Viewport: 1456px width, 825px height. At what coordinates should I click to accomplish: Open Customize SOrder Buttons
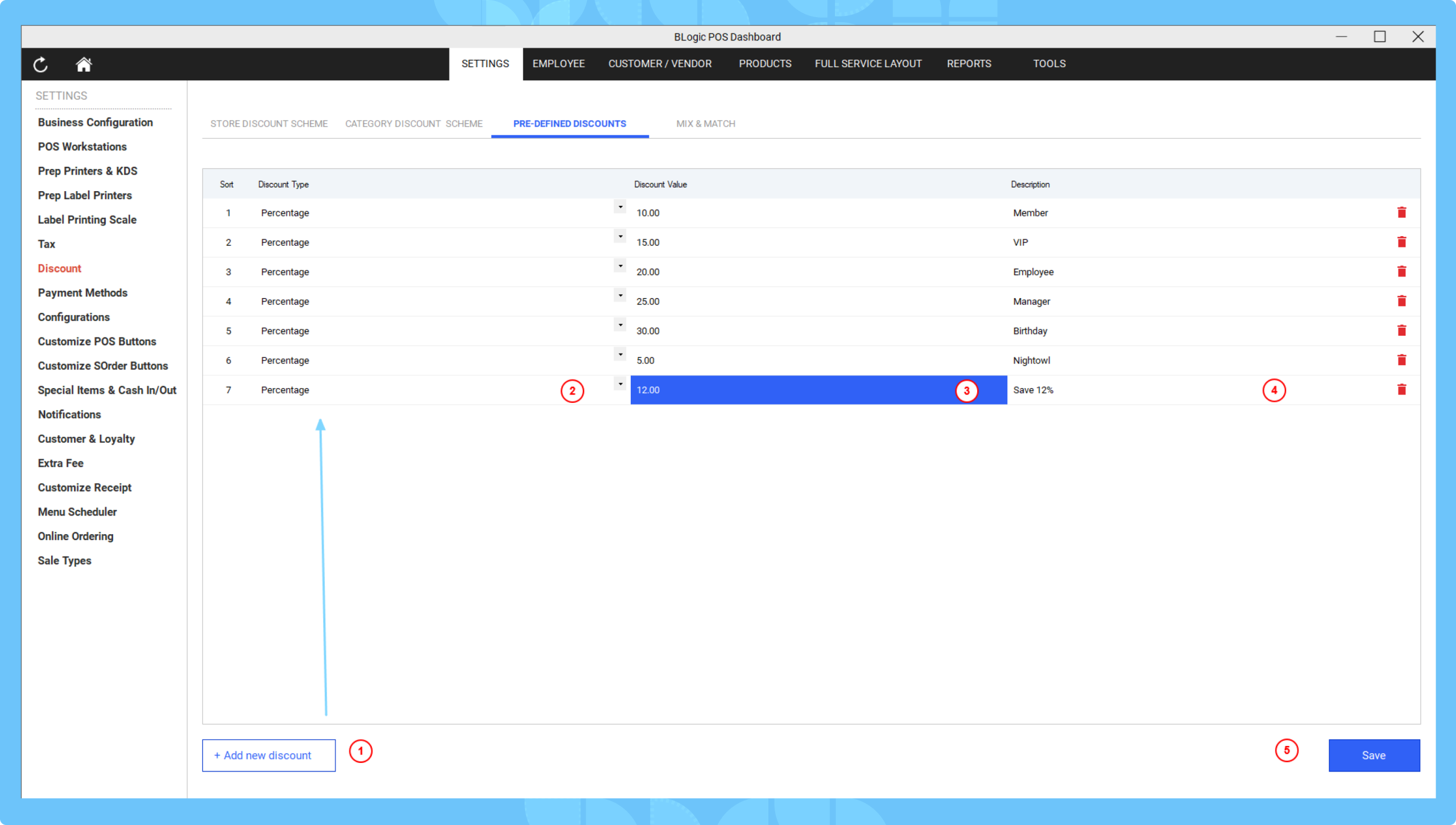pos(102,366)
